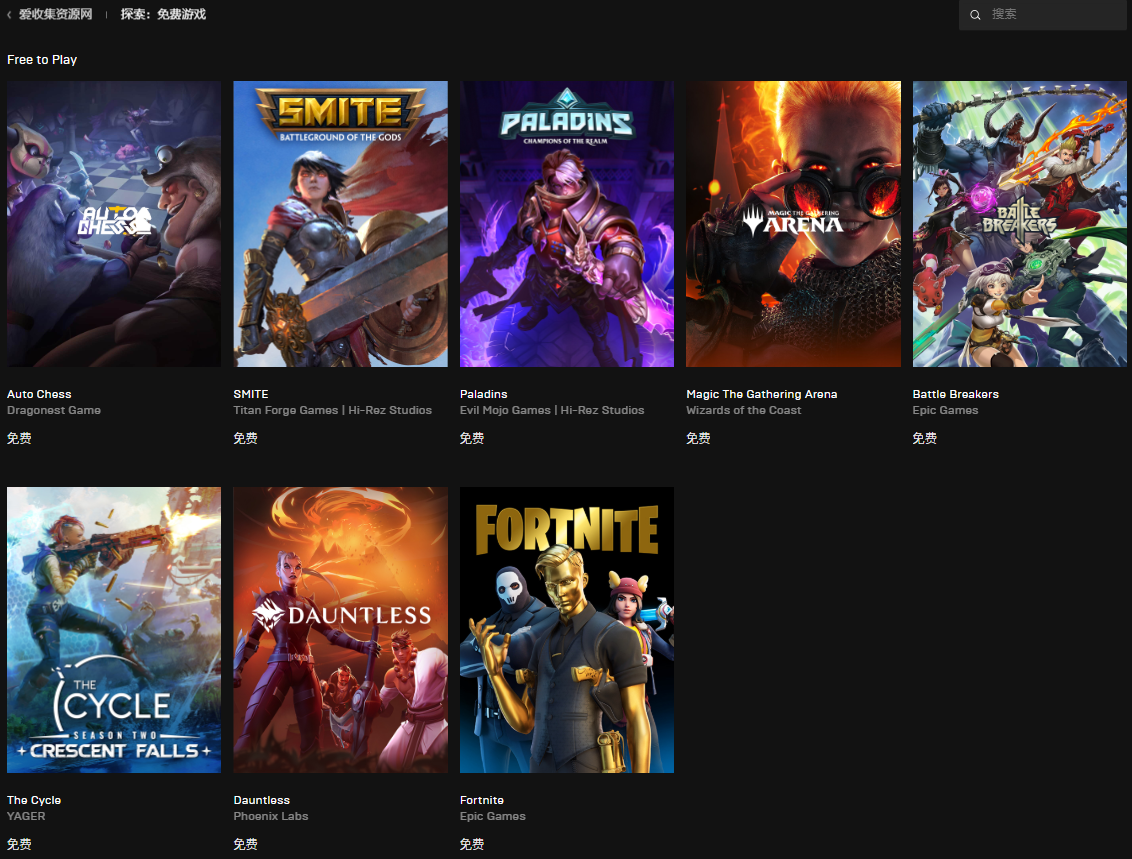Click 免费 price under SMITE
Image resolution: width=1132 pixels, height=859 pixels.
coord(245,438)
